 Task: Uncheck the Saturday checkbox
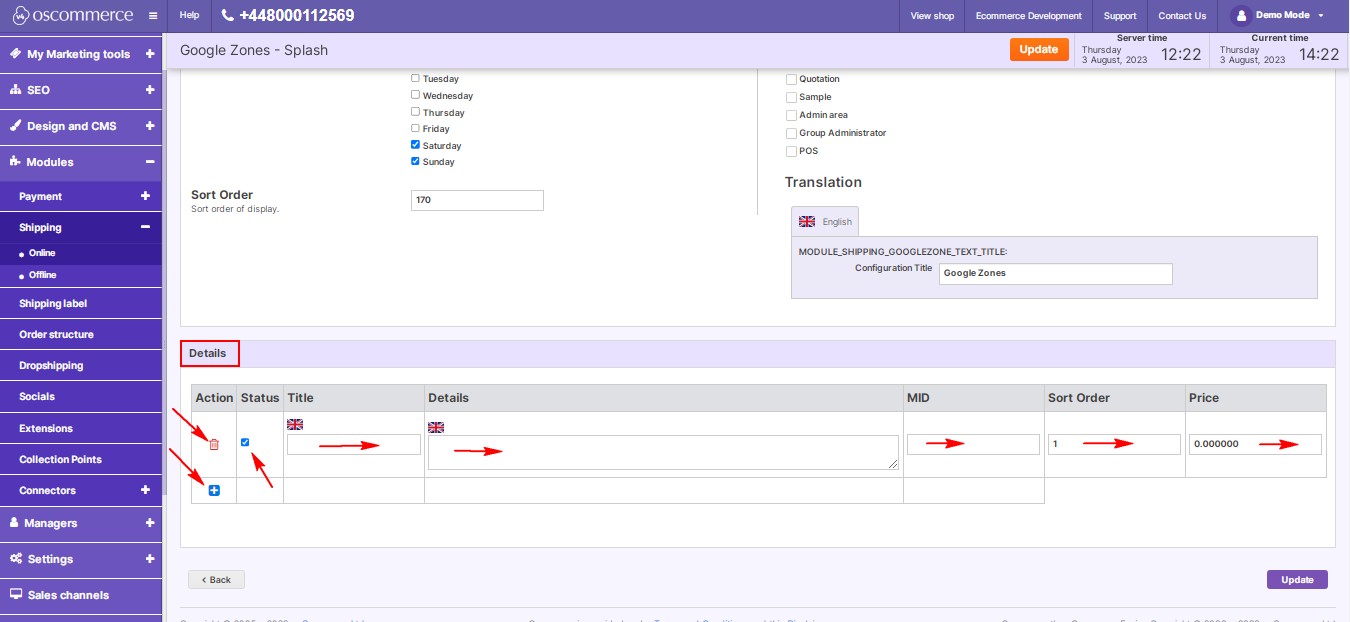[x=416, y=145]
